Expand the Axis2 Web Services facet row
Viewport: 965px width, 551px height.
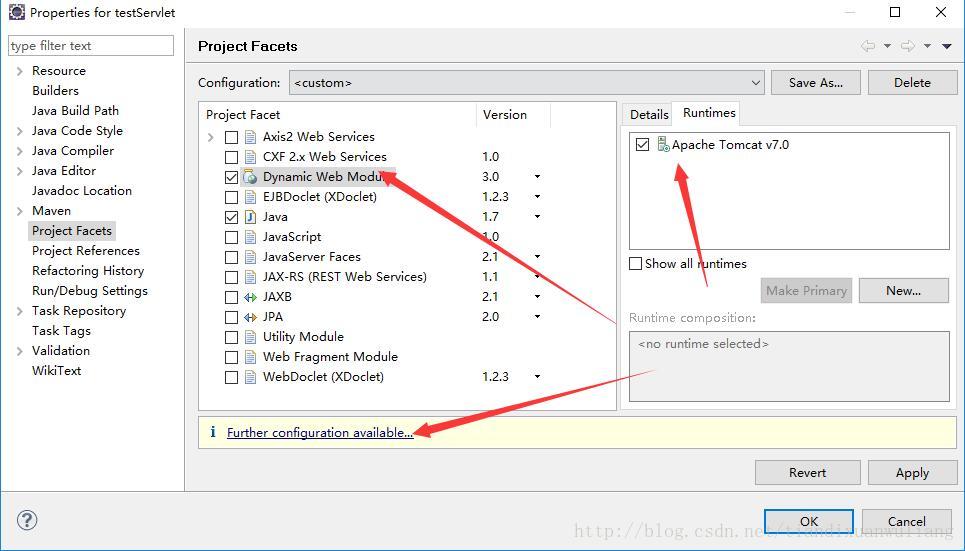click(x=210, y=137)
